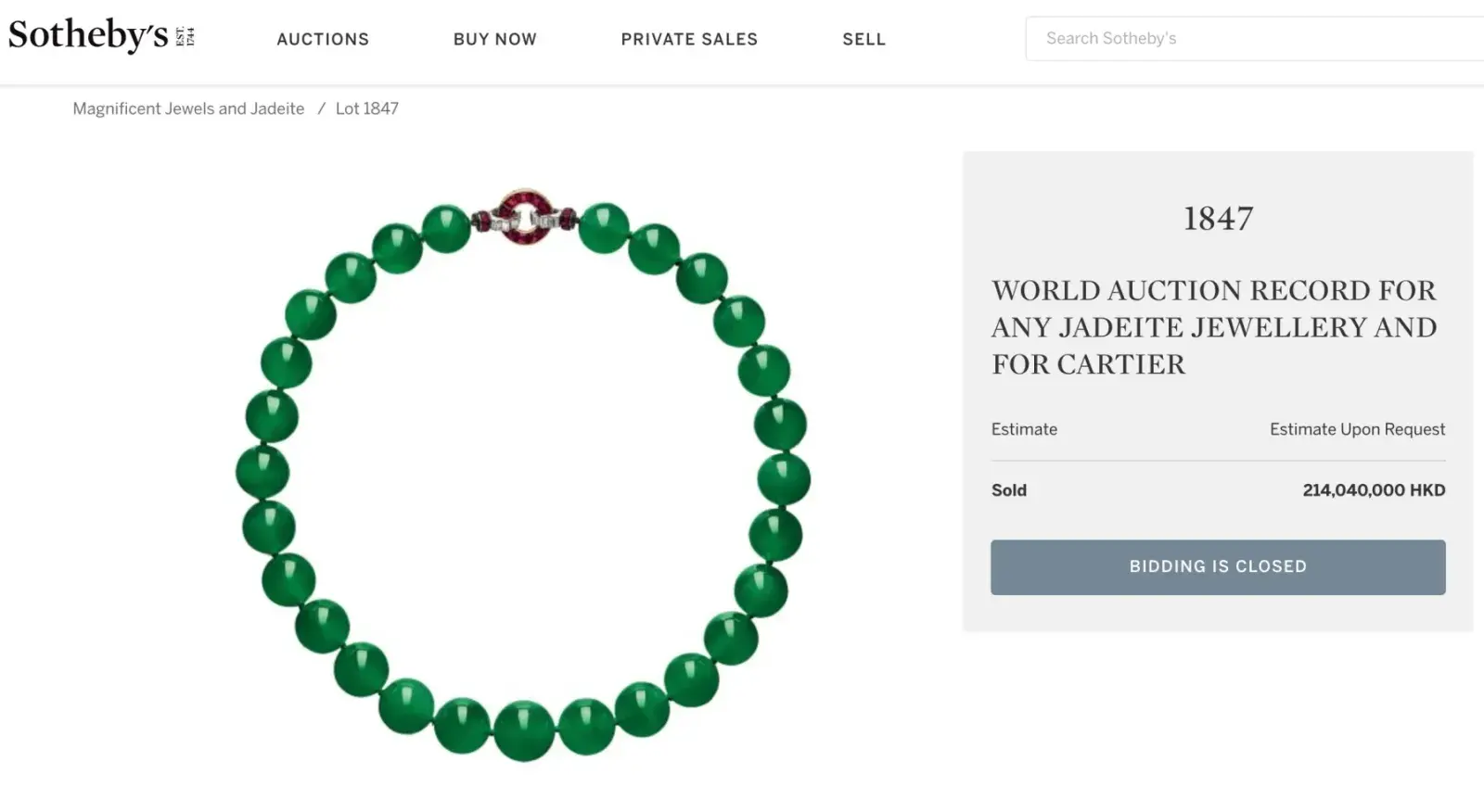Viewport: 1484px width, 812px height.
Task: Open the Auctions menu
Action: (323, 39)
